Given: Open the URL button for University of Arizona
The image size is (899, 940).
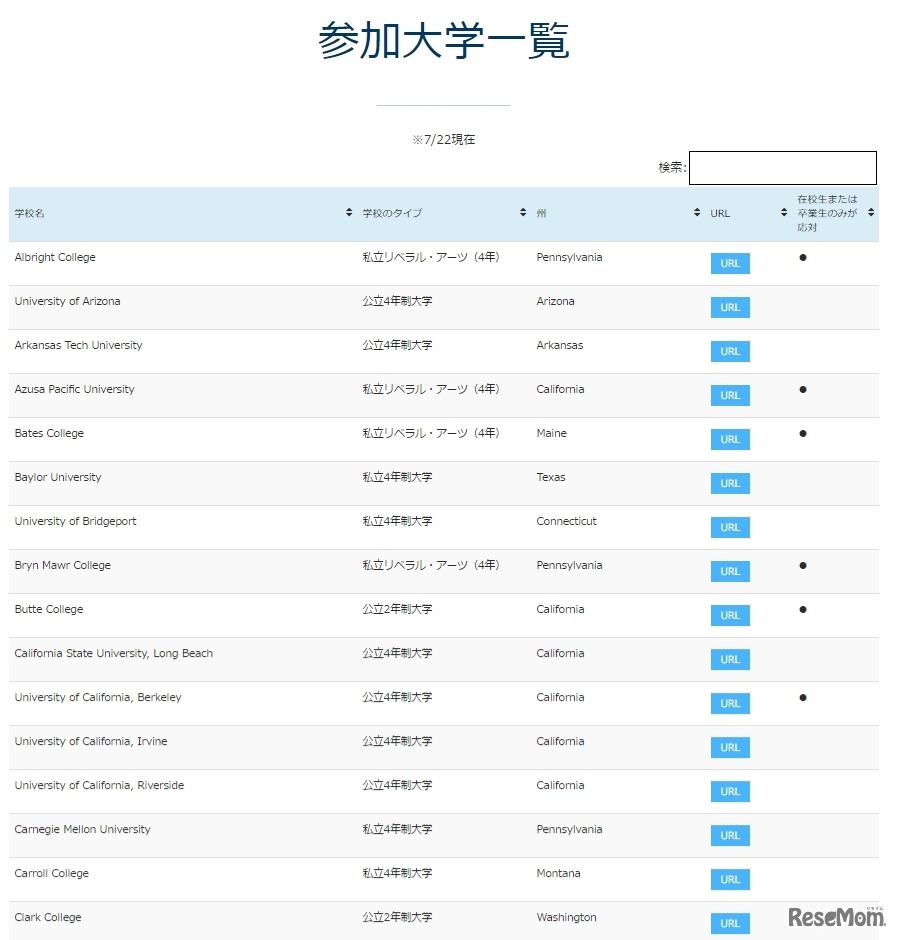Looking at the screenshot, I should 729,307.
